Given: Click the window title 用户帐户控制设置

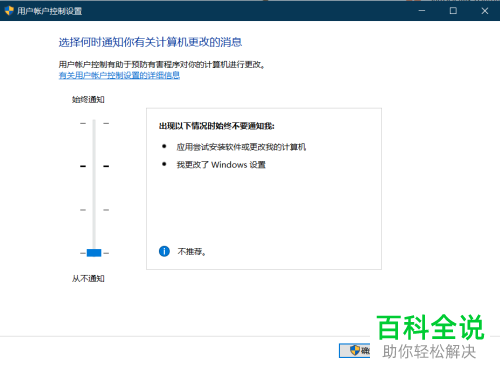Looking at the screenshot, I should (x=50, y=11).
